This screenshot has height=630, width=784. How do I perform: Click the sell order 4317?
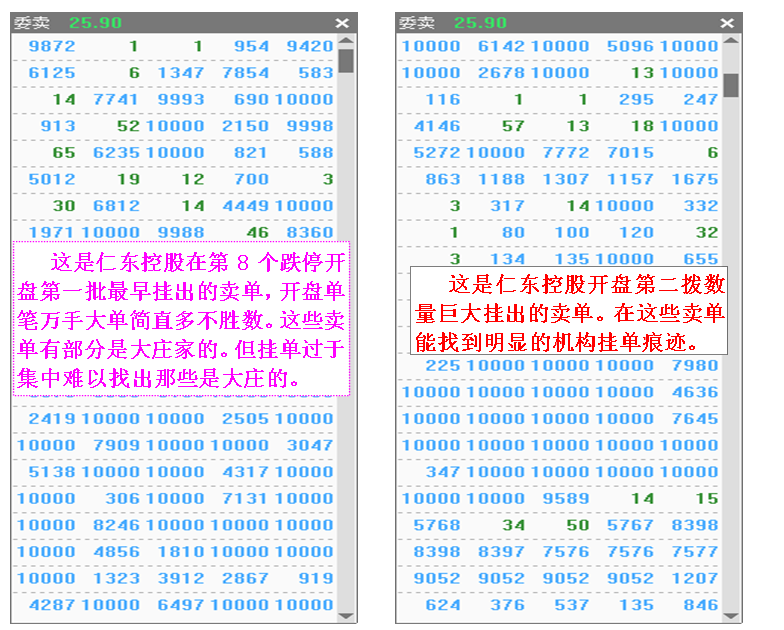click(x=246, y=472)
